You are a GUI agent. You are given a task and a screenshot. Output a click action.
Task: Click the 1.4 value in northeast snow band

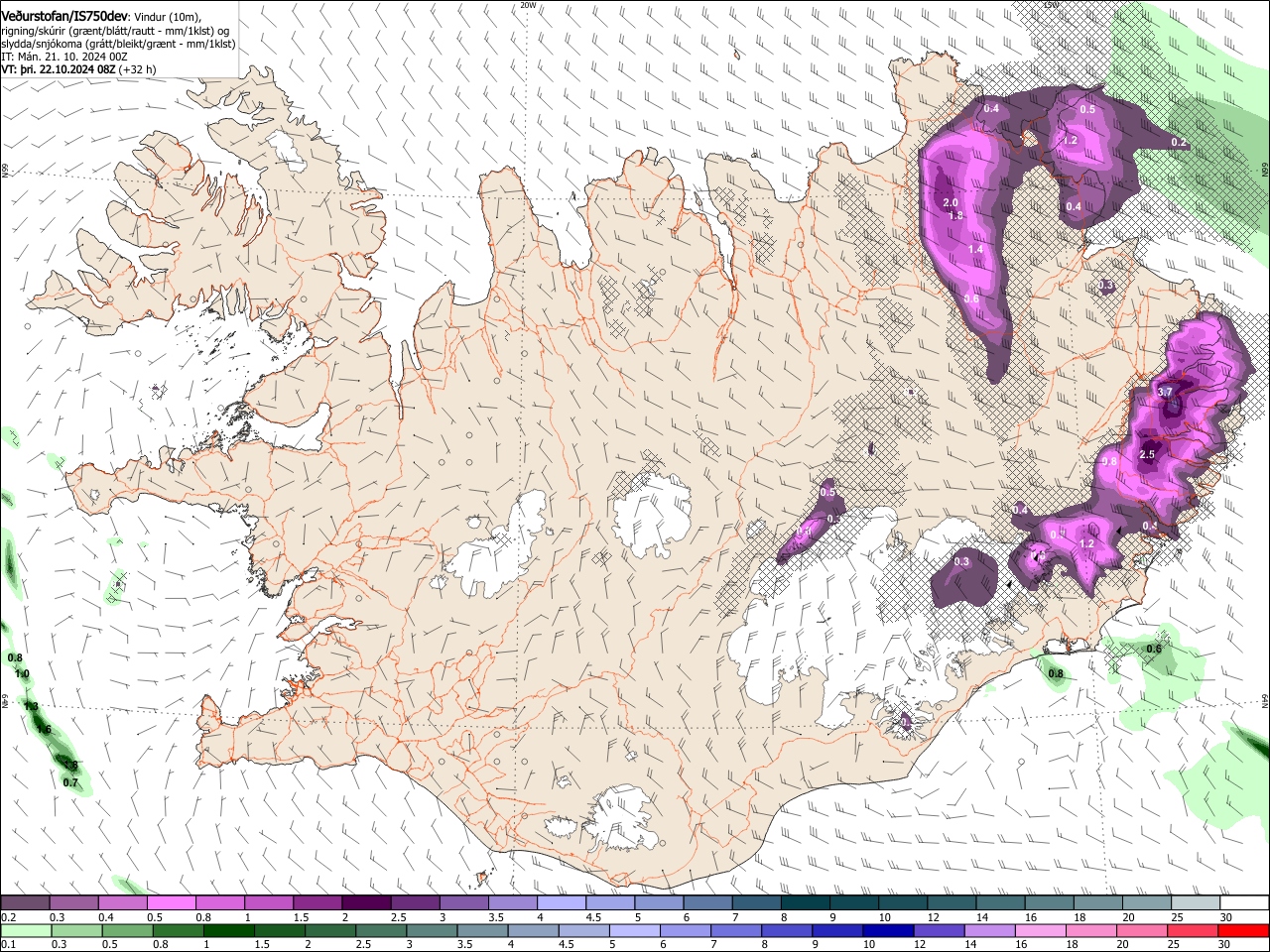click(975, 250)
